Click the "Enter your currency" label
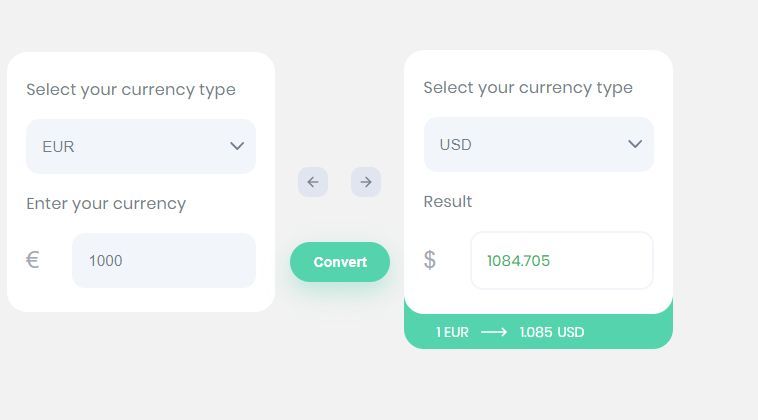 106,203
